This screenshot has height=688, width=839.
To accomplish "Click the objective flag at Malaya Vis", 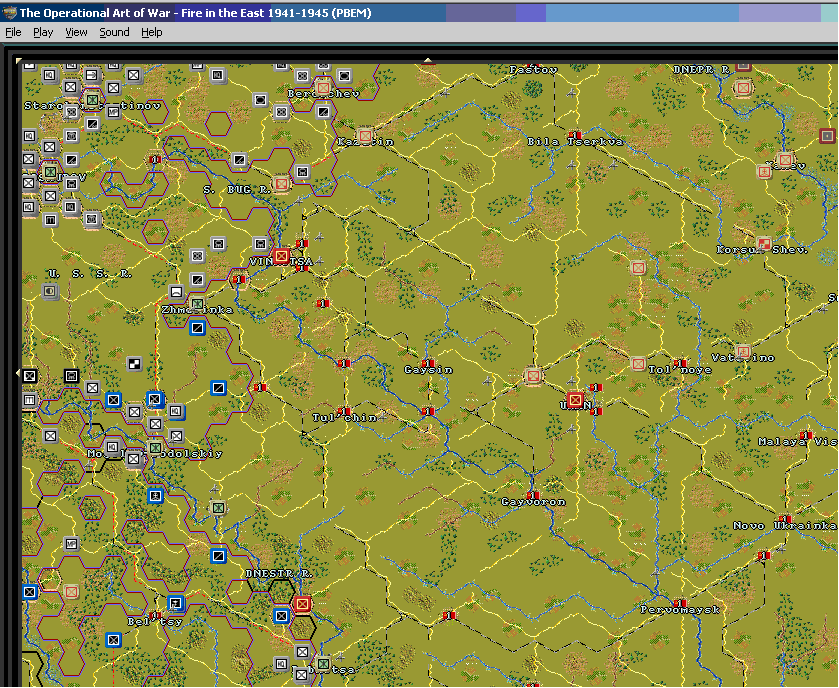I will [x=806, y=435].
